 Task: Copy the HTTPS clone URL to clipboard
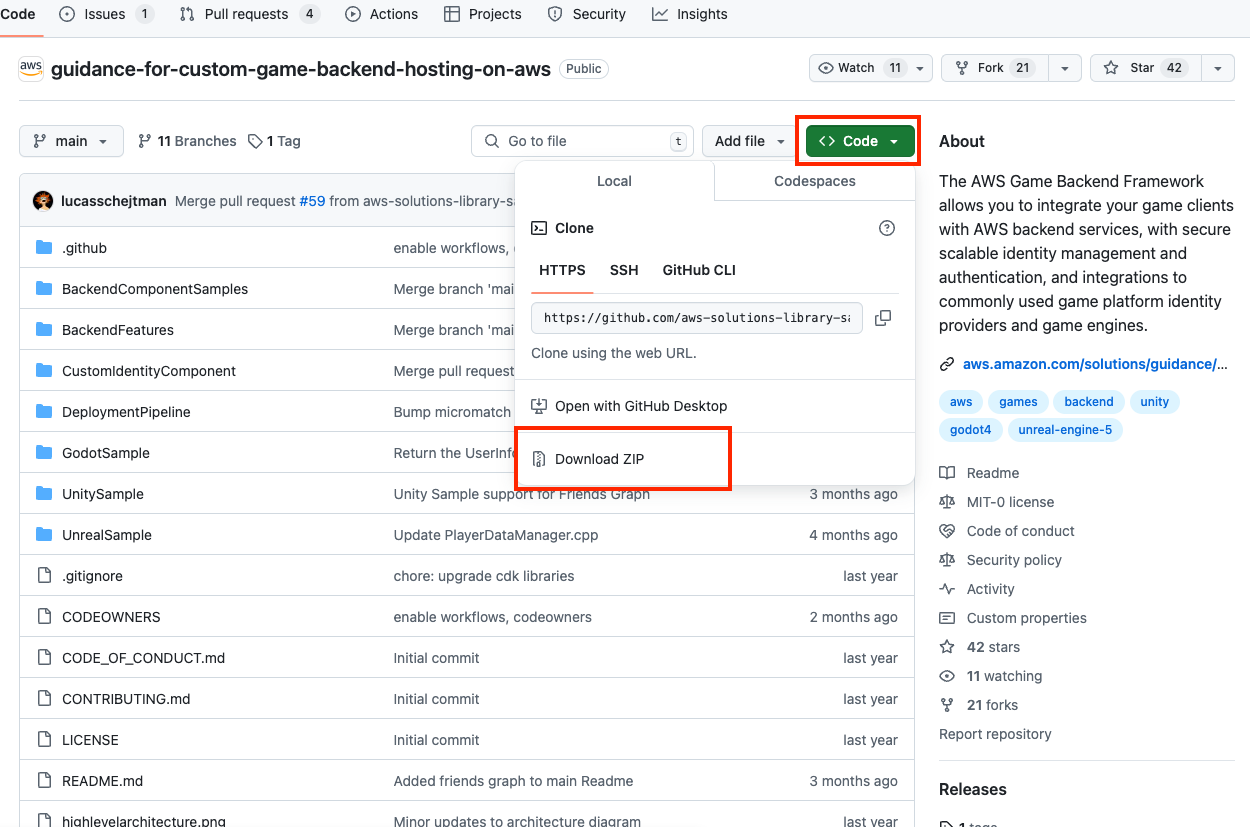[x=882, y=318]
